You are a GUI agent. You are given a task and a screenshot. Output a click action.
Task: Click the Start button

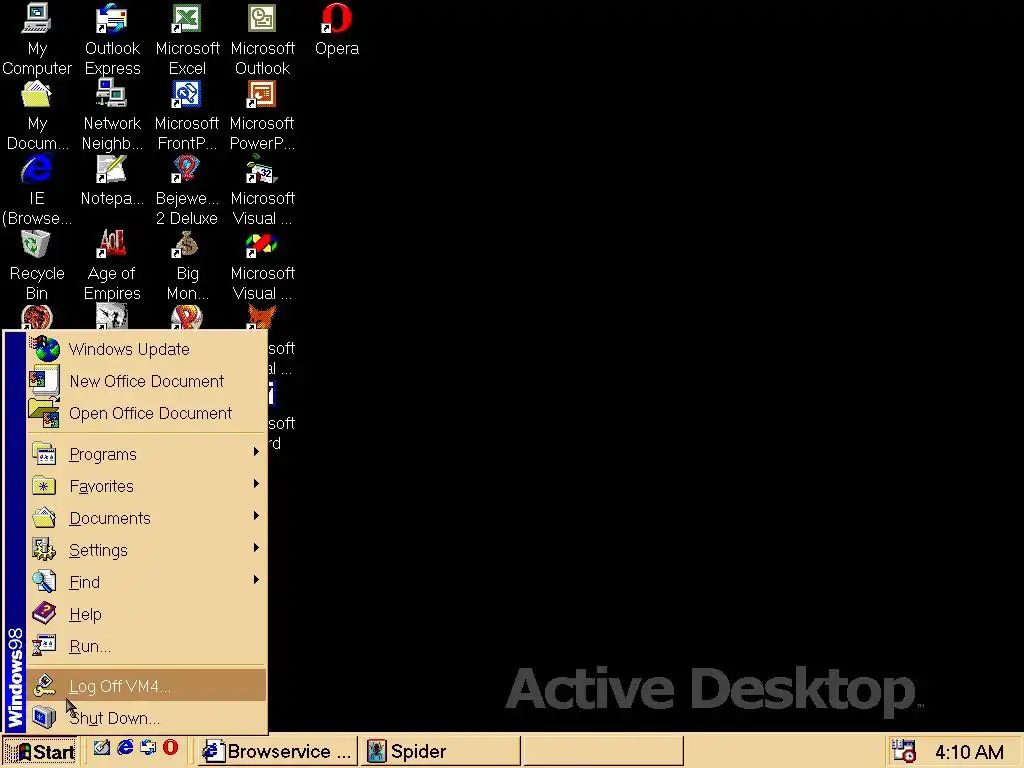tap(40, 752)
